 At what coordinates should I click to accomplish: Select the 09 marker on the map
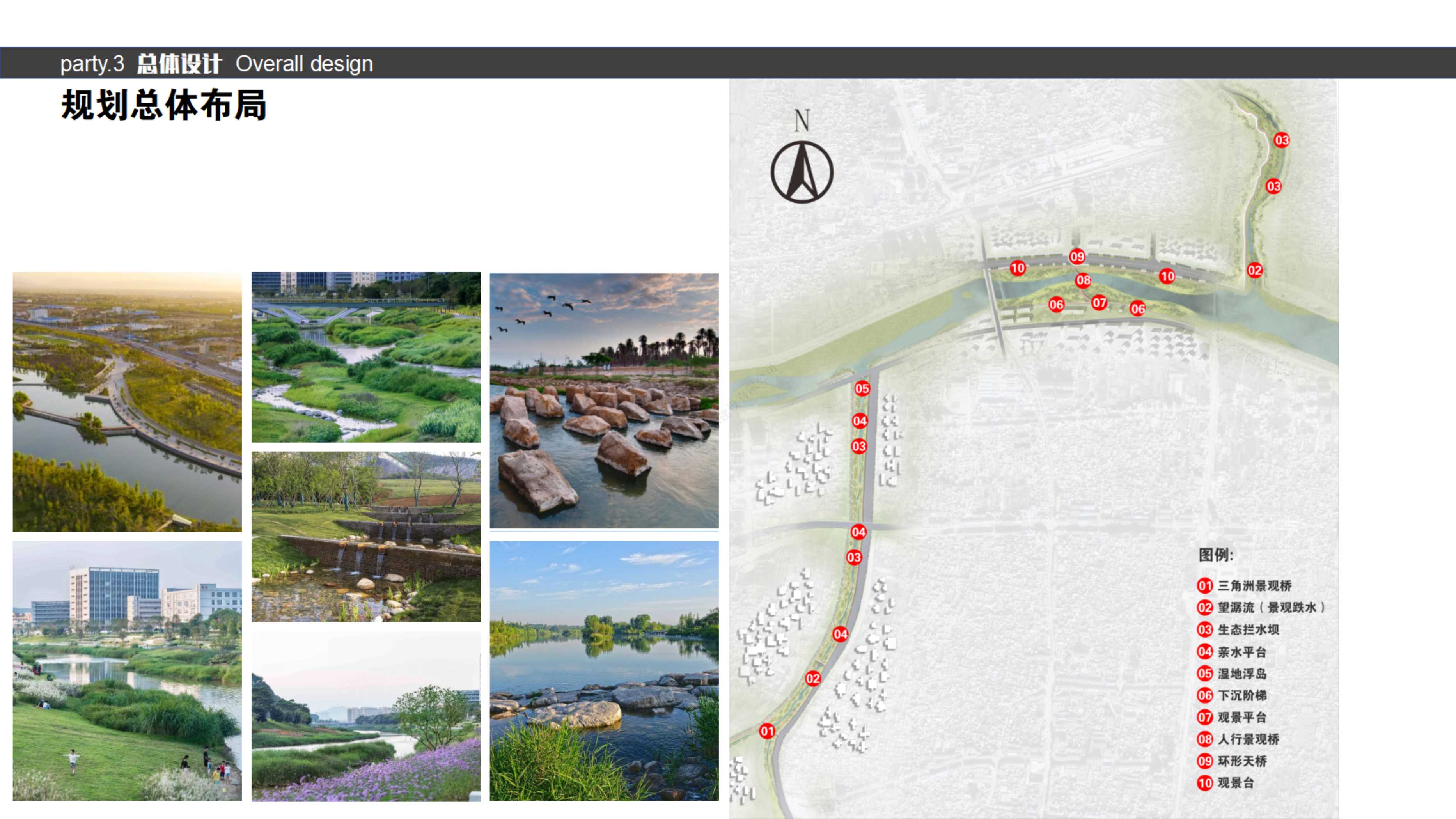(x=1077, y=257)
